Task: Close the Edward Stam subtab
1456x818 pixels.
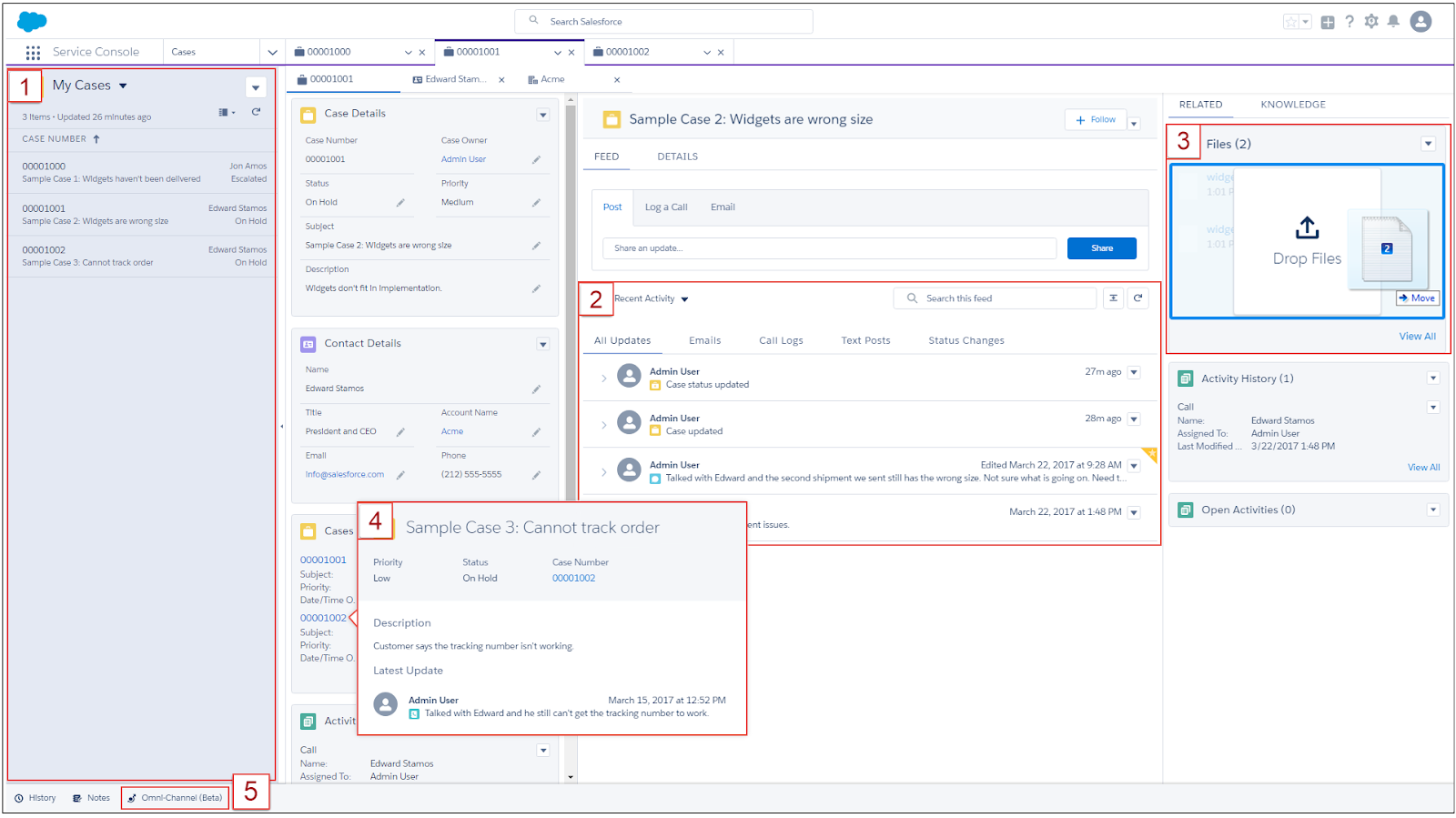Action: point(501,80)
